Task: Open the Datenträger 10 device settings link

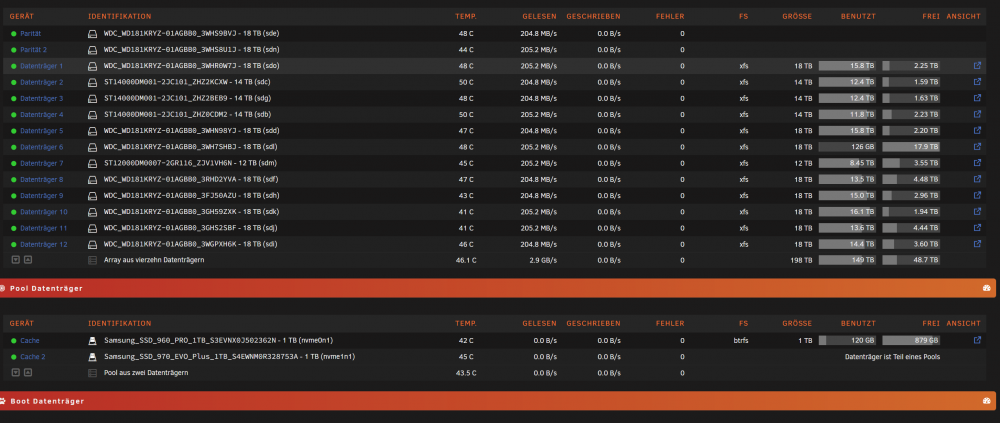Action: point(43,212)
